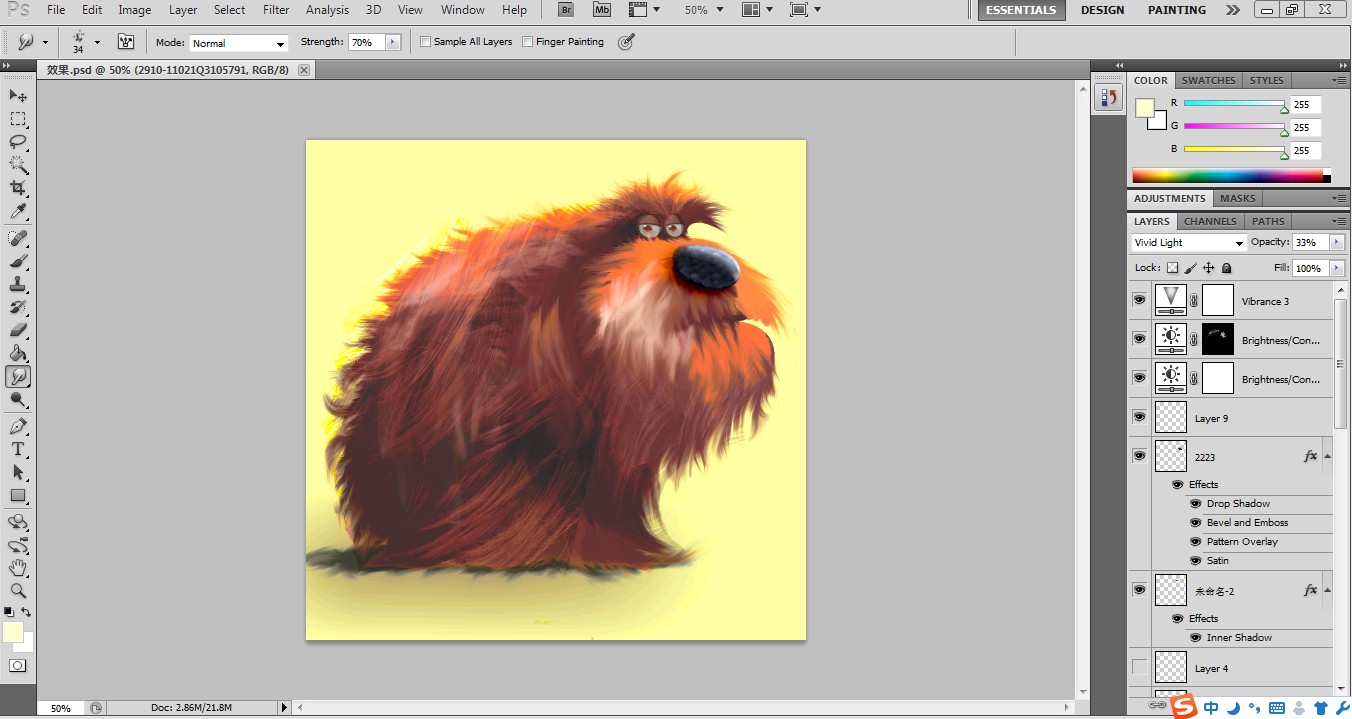Open the History panel icon
The width and height of the screenshot is (1352, 719).
tap(1108, 97)
